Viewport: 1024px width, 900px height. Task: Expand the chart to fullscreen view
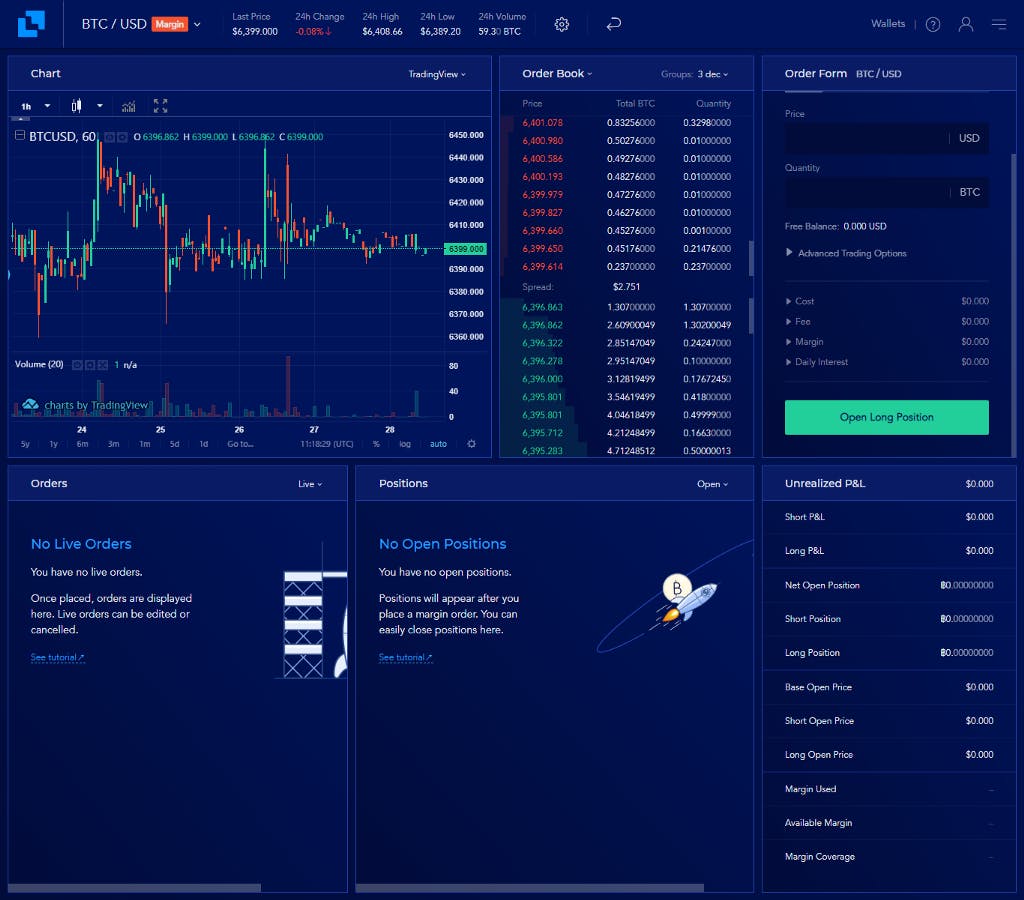click(161, 105)
